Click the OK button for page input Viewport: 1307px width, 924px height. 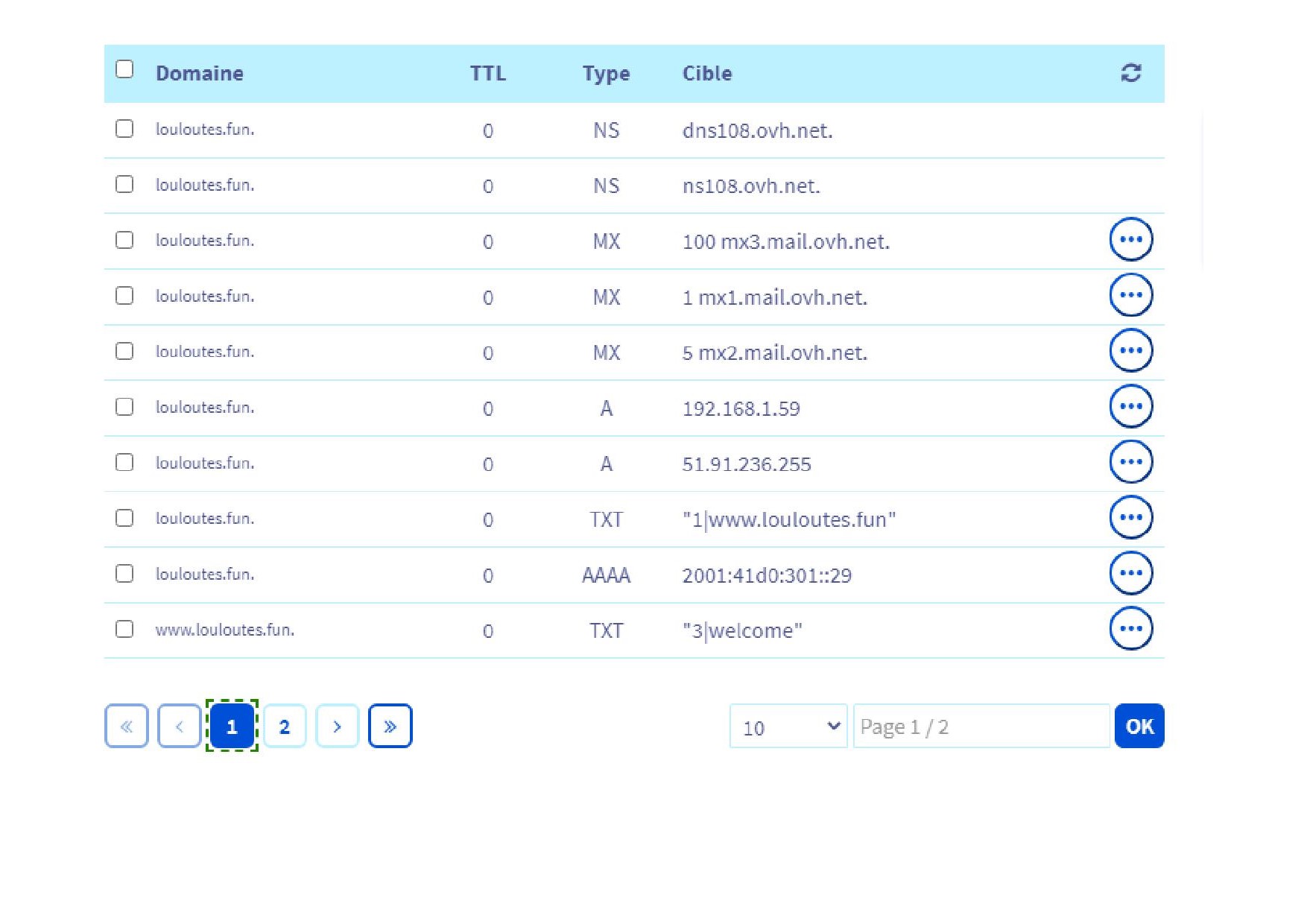pyautogui.click(x=1139, y=727)
